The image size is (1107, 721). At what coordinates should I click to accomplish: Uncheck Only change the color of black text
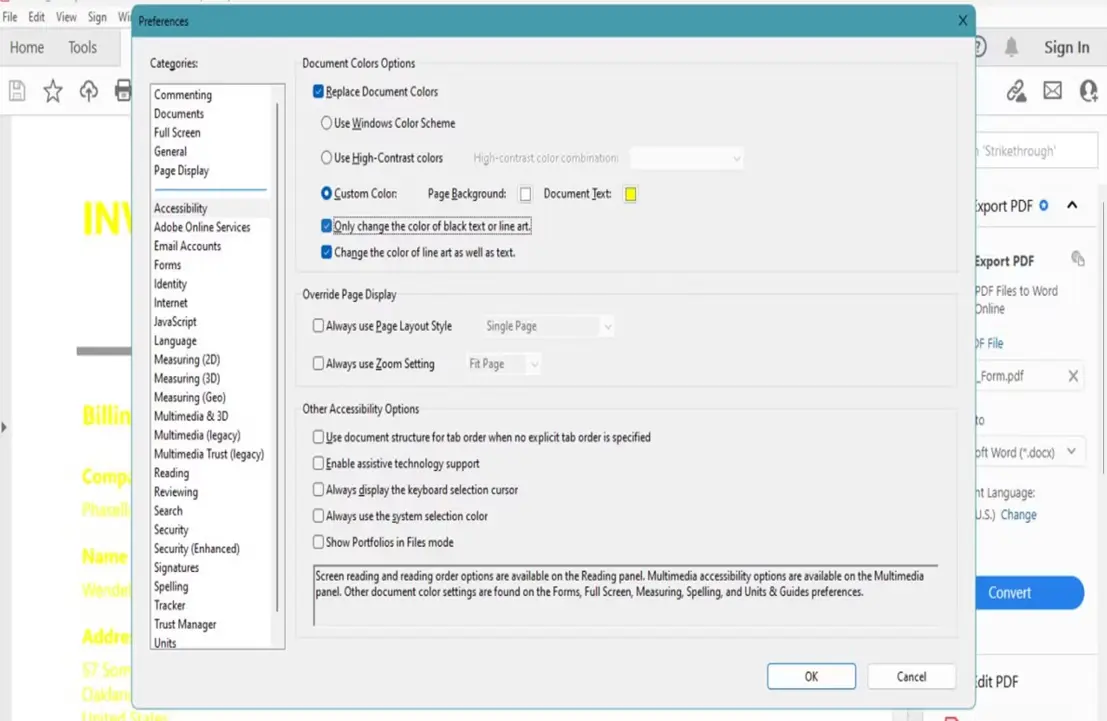point(326,226)
